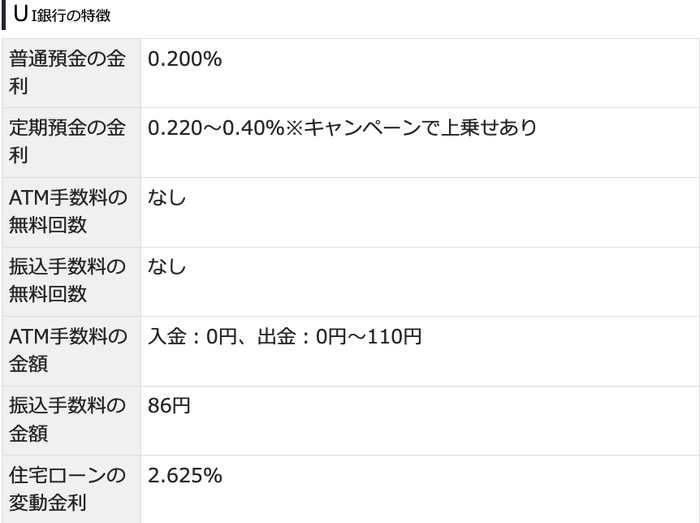
Task: Click the ※キャンペーンで上乗せあり note
Action: [x=412, y=129]
